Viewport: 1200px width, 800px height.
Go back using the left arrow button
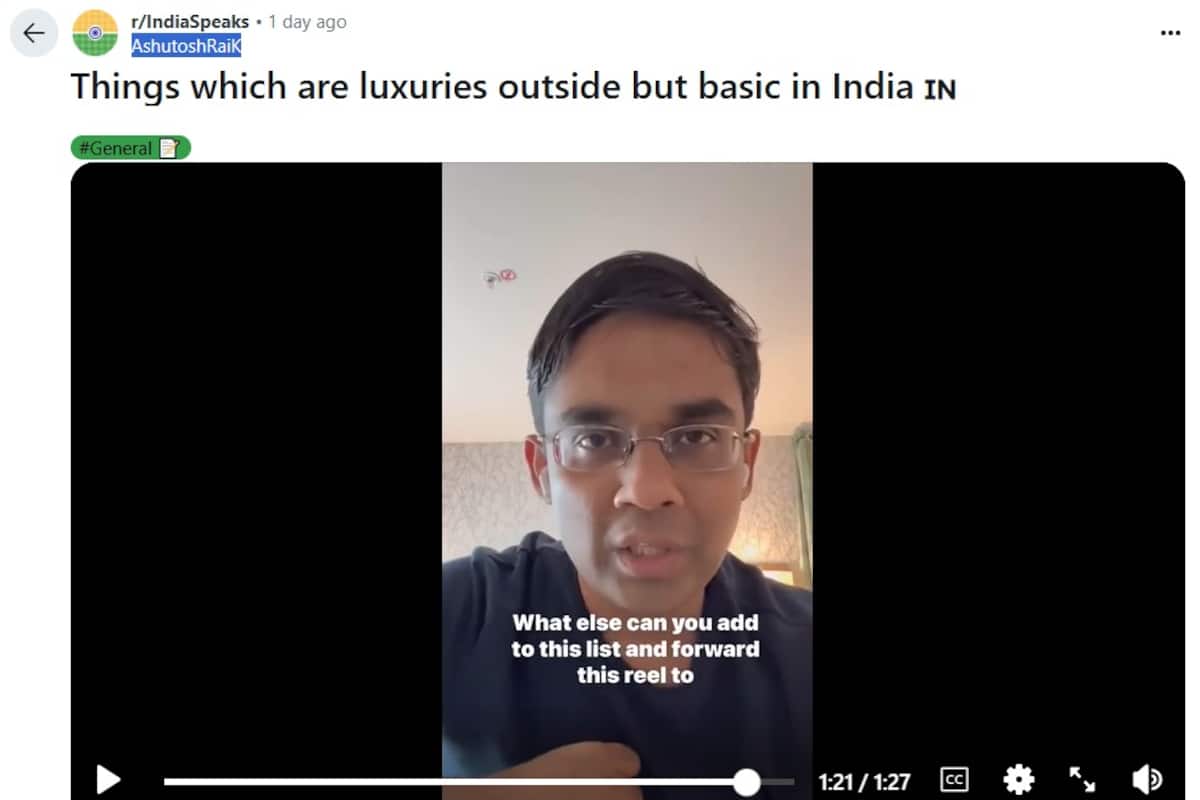(x=34, y=33)
